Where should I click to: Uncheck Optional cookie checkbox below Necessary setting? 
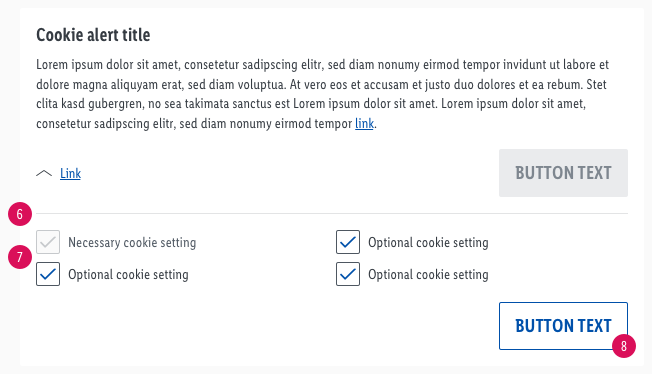point(48,274)
